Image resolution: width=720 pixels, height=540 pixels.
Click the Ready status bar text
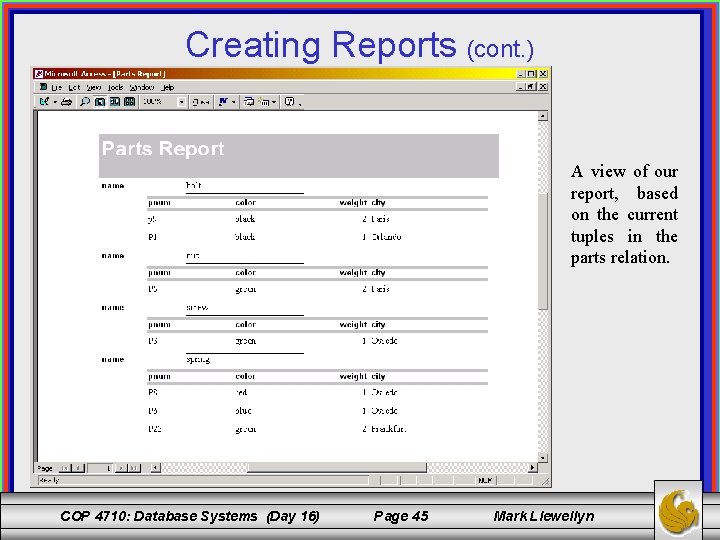coord(49,480)
